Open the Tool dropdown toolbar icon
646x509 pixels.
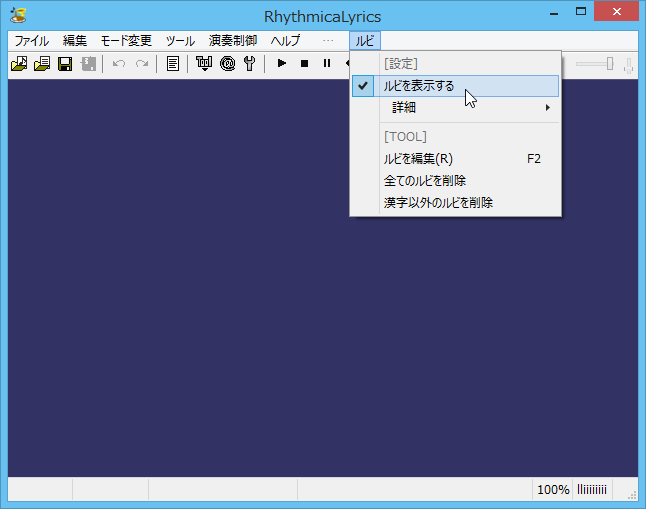click(204, 63)
